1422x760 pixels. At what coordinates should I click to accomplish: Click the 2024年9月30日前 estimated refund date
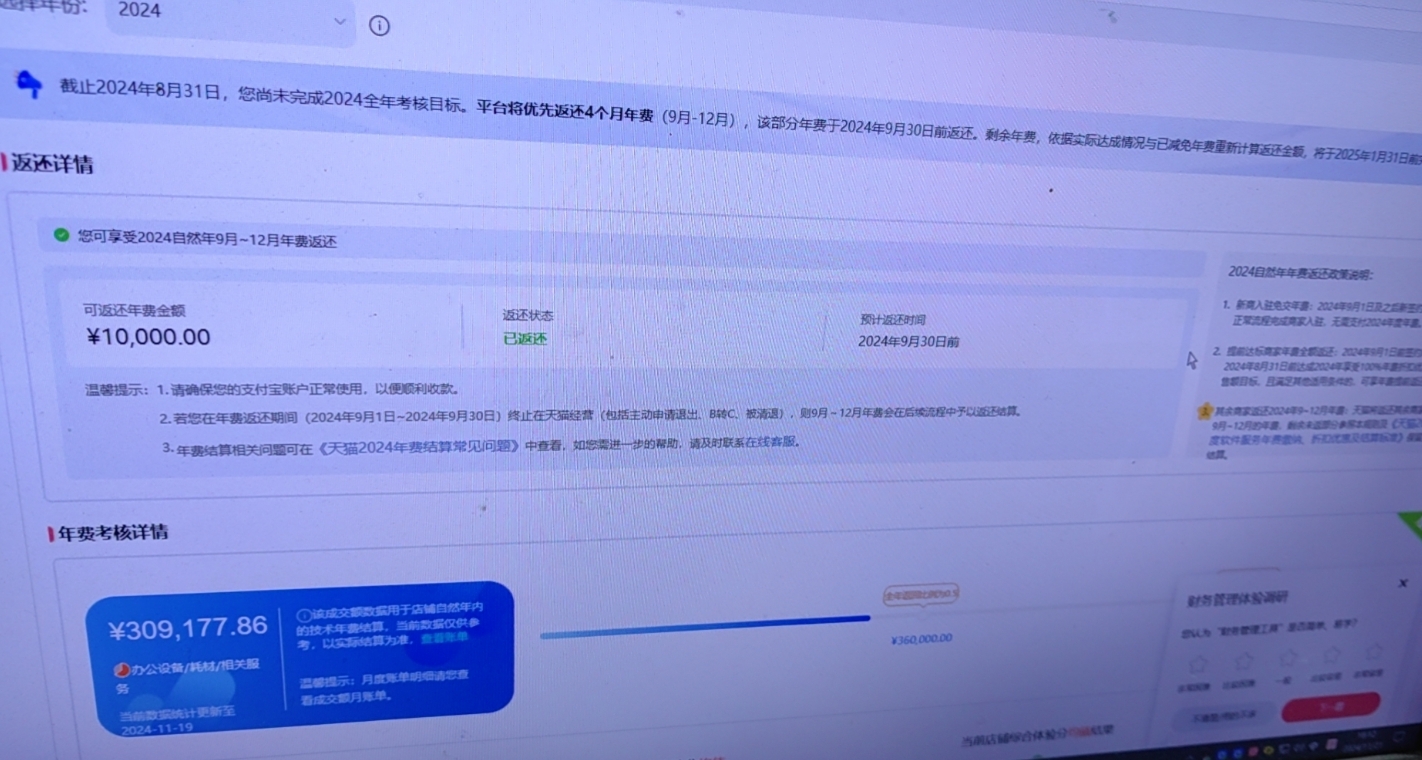pos(909,342)
